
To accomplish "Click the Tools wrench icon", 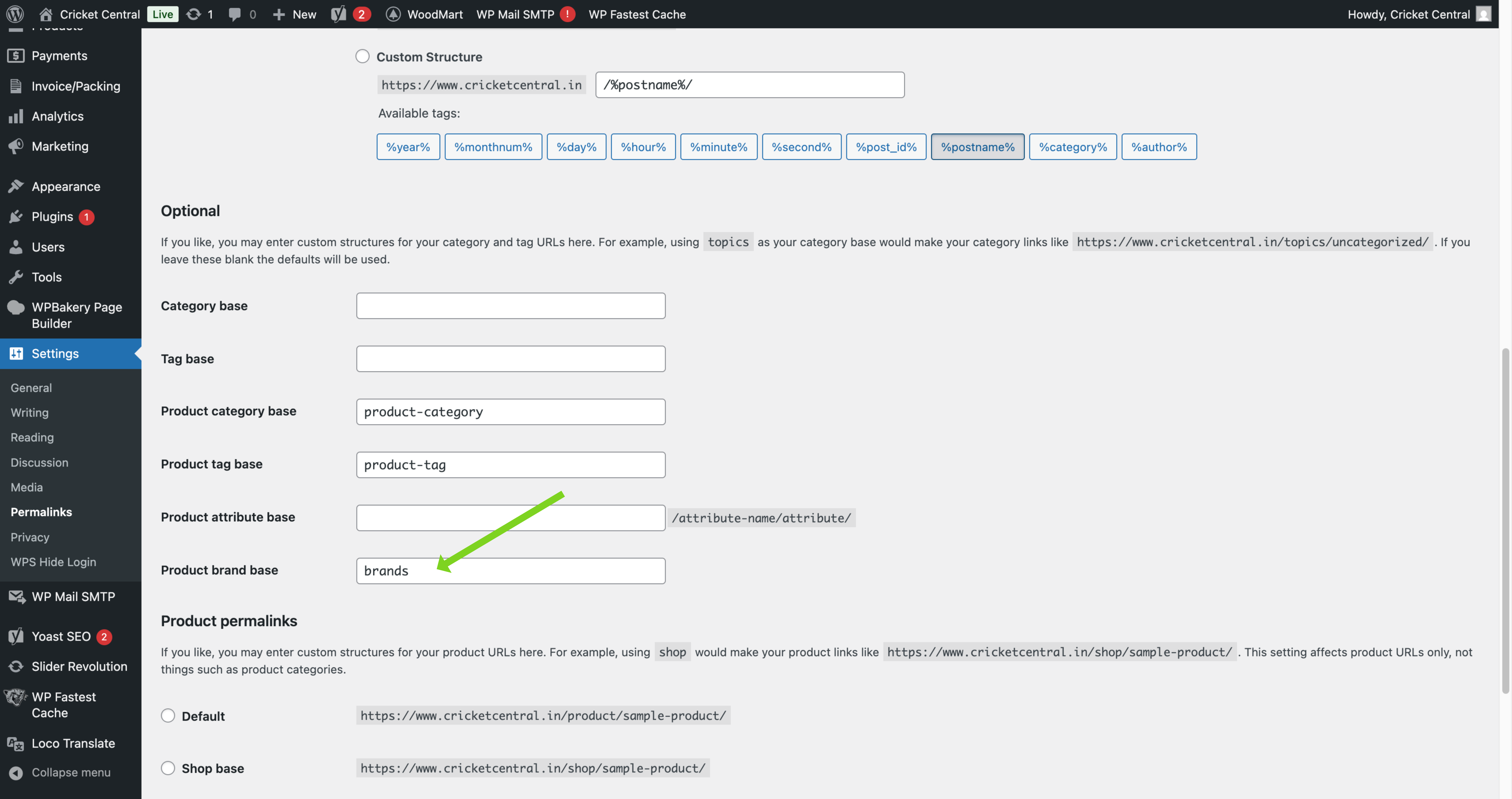I will 16,277.
